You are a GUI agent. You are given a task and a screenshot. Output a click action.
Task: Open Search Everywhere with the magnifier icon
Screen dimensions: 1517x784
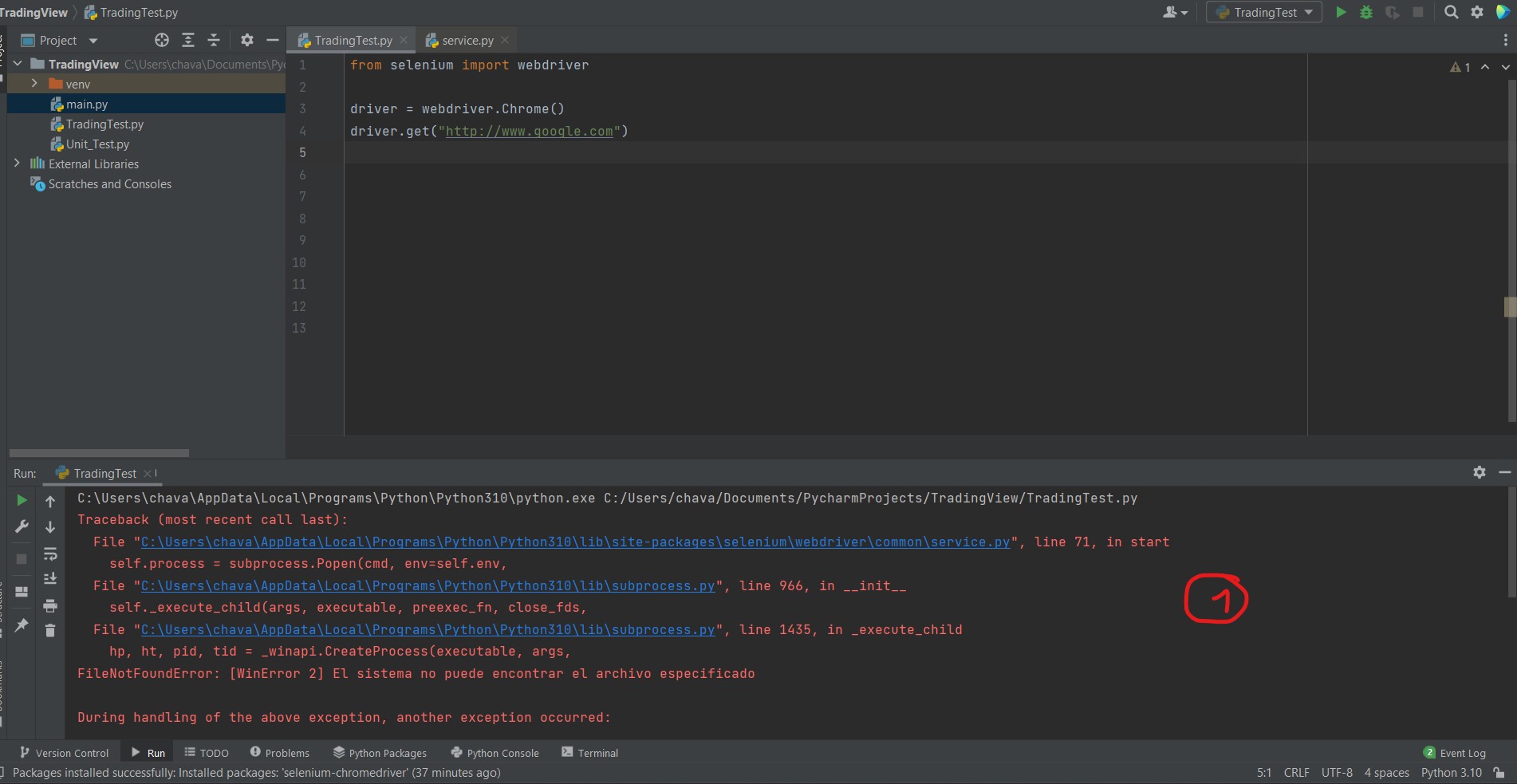[1451, 12]
